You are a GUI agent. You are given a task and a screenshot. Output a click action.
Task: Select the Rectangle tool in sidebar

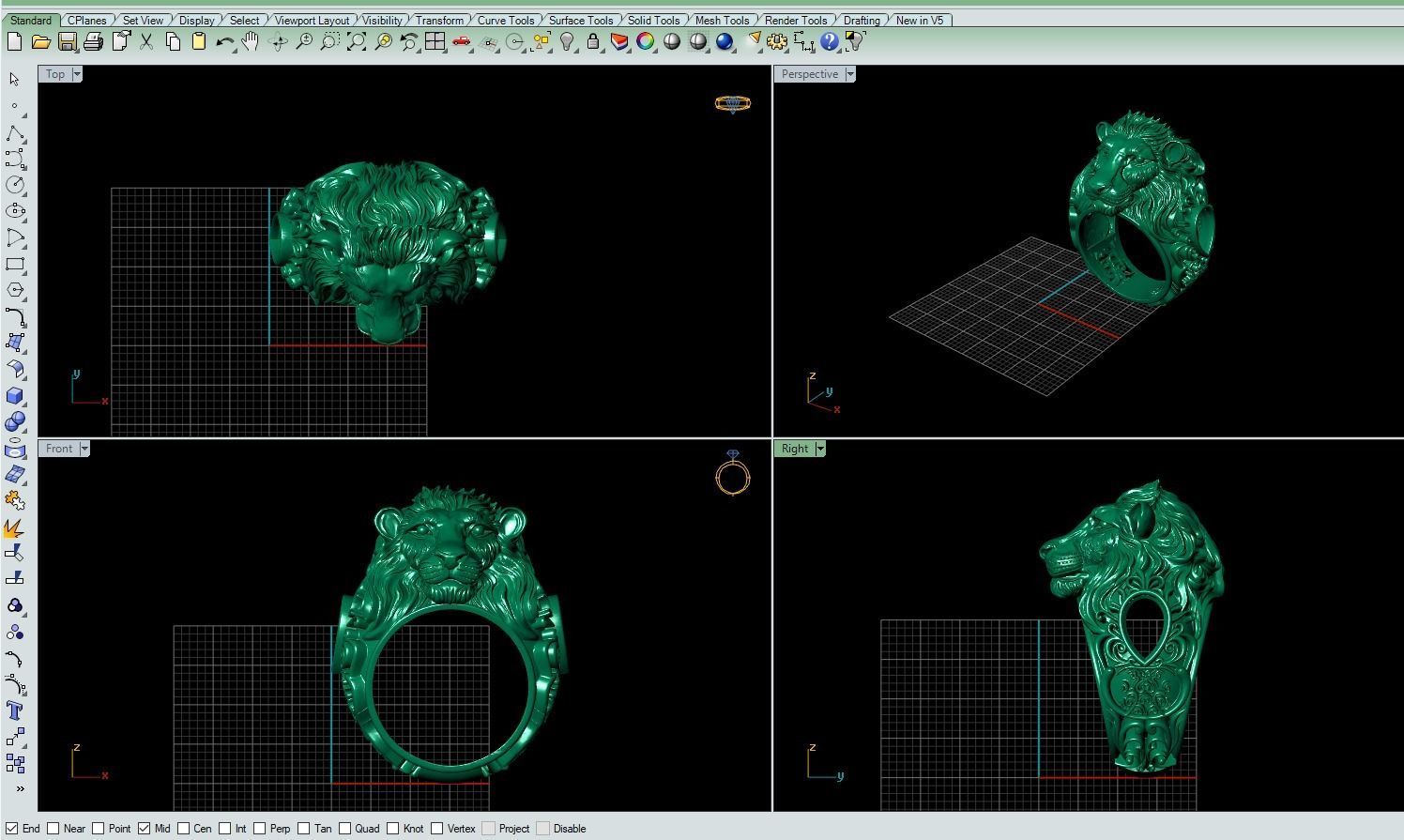15,265
